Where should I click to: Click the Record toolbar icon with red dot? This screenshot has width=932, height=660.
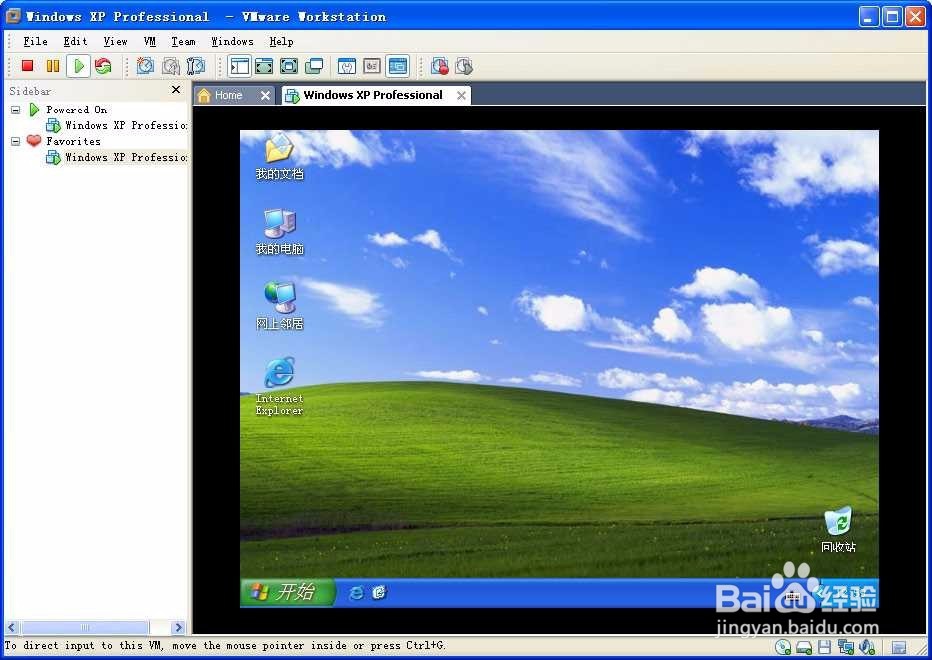(440, 66)
